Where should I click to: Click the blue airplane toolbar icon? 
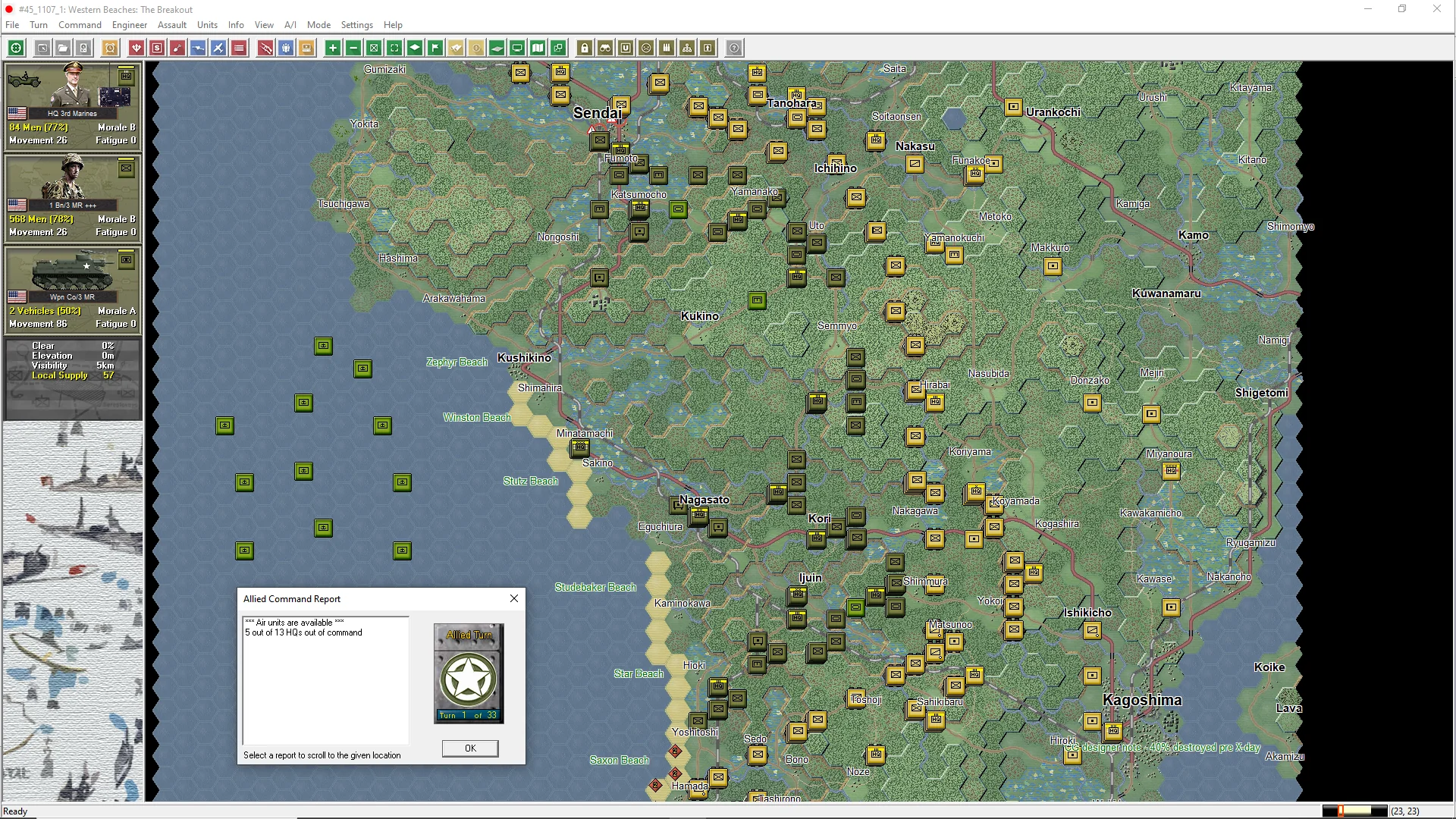pos(218,48)
